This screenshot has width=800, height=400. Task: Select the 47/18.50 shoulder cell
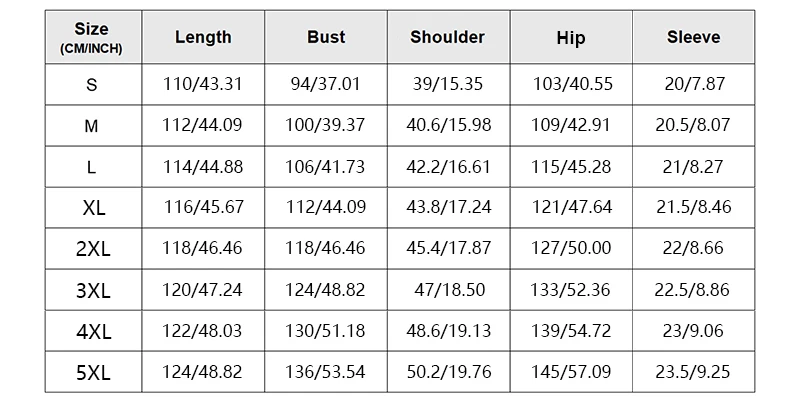click(448, 290)
